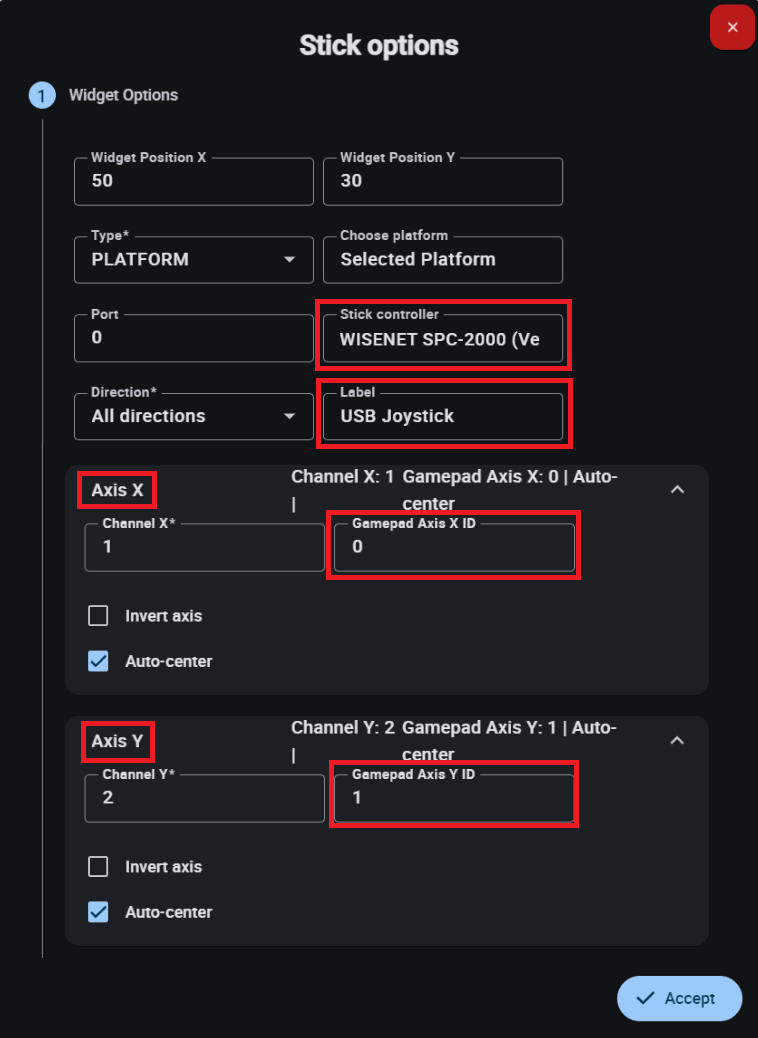Enable Invert axis for Axis Y

pos(98,867)
